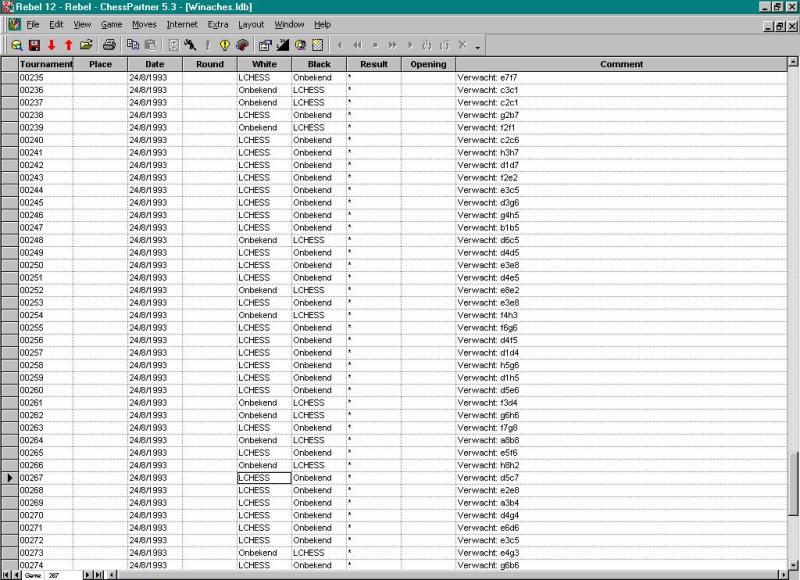The width and height of the screenshot is (800, 580).
Task: Click the printer icon in toolbar
Action: (110, 45)
